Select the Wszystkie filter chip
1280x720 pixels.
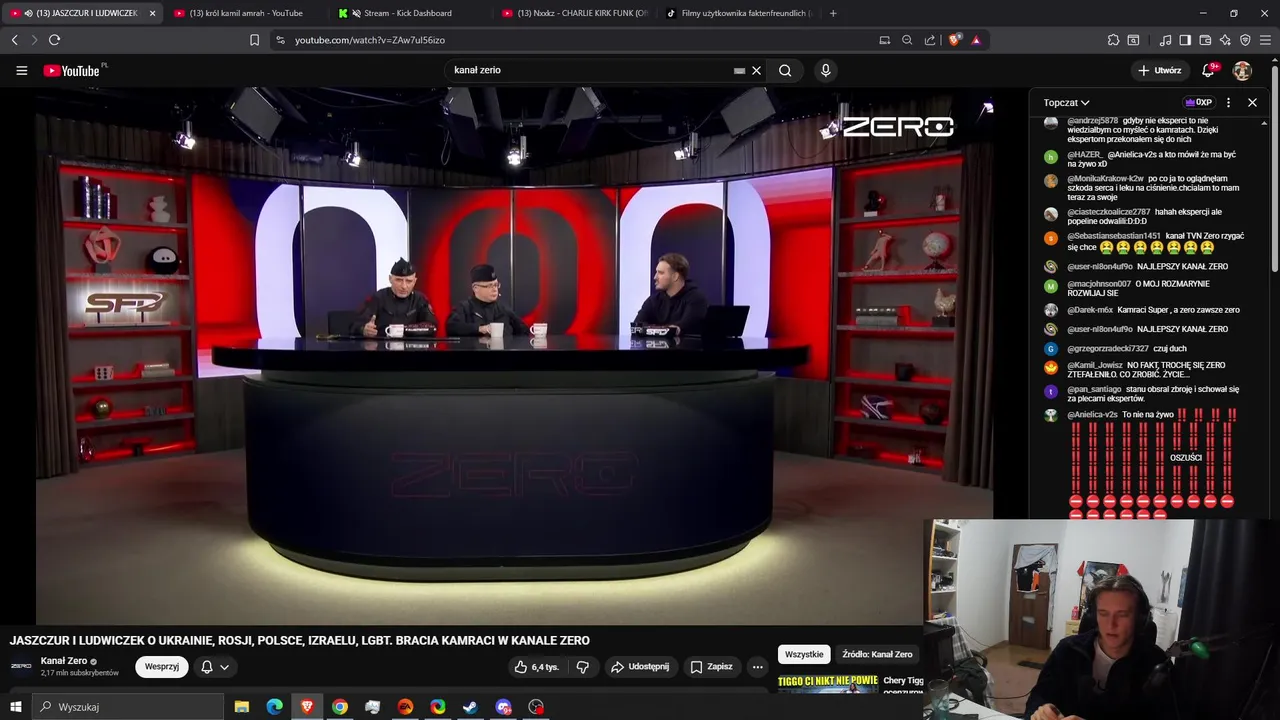(804, 654)
